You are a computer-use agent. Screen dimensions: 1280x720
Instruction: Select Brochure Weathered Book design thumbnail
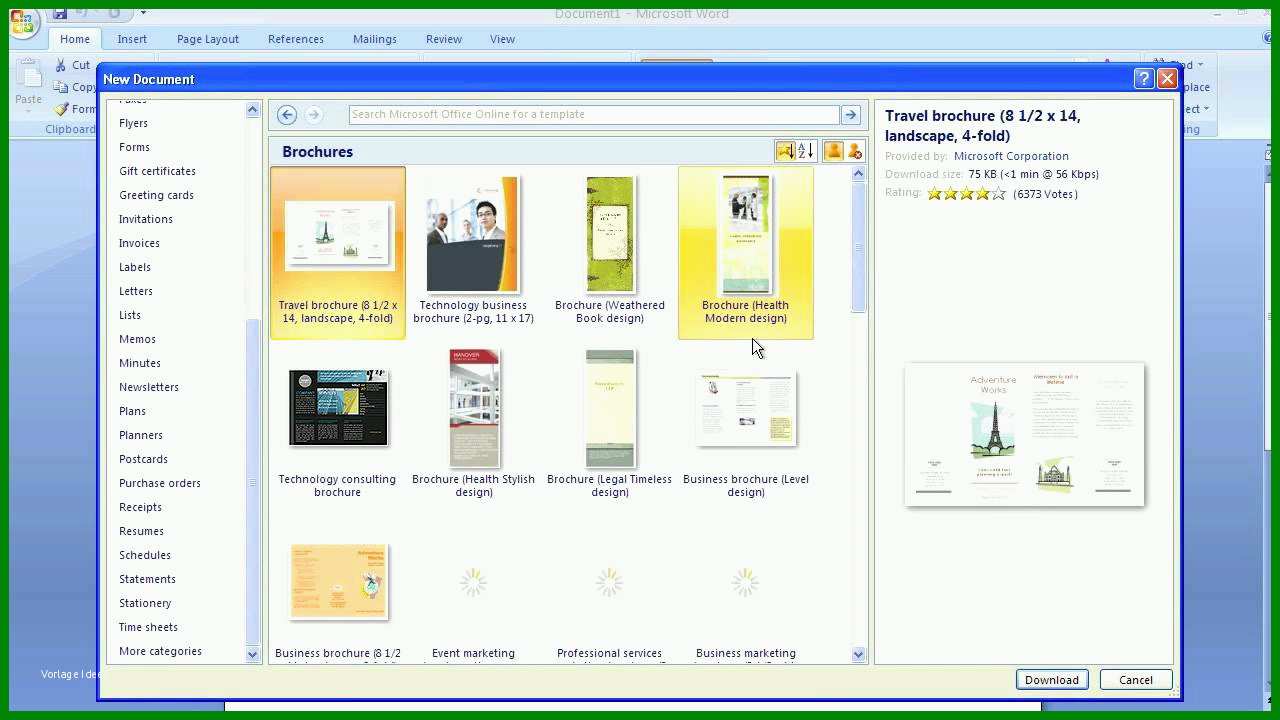[x=610, y=235]
